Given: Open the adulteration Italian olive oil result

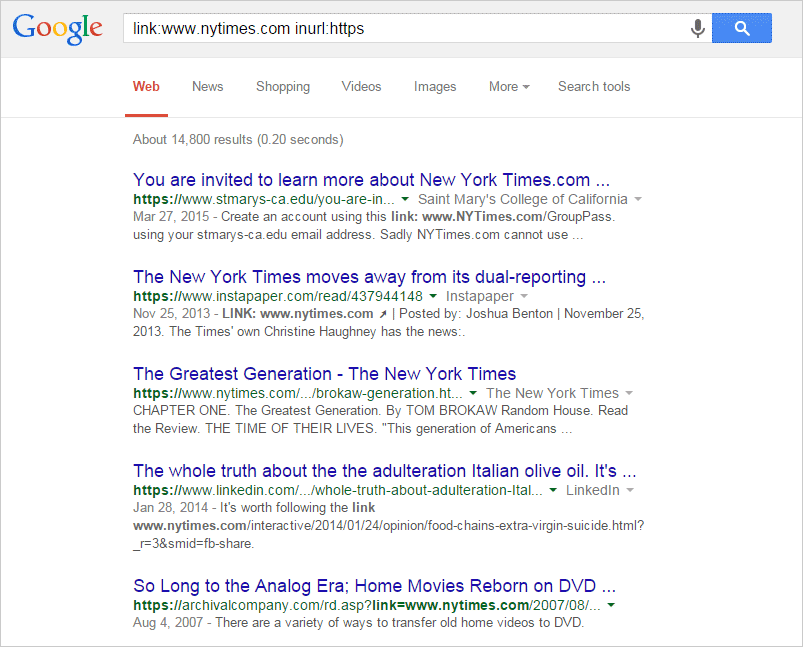Looking at the screenshot, I should point(385,471).
